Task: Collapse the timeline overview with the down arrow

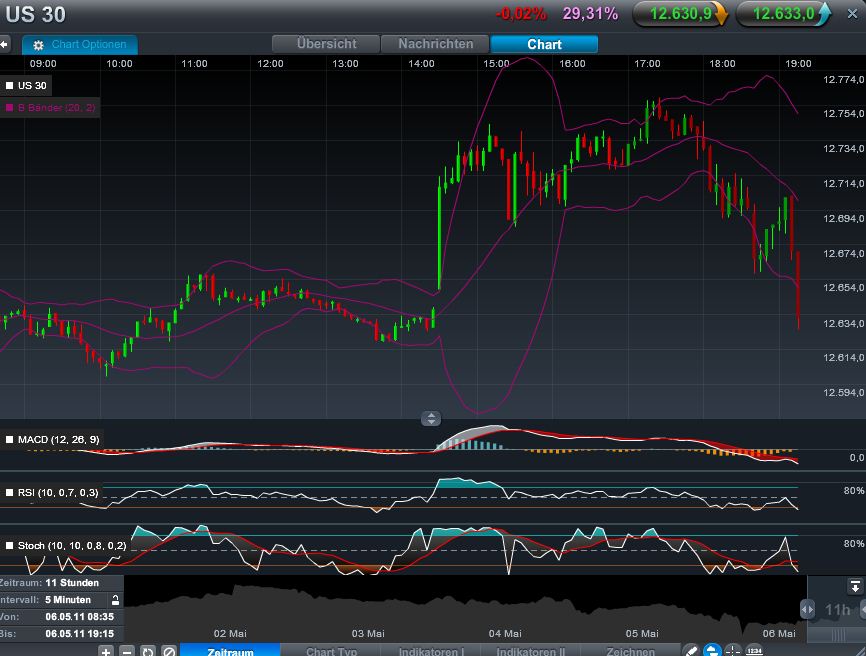Action: 855,586
